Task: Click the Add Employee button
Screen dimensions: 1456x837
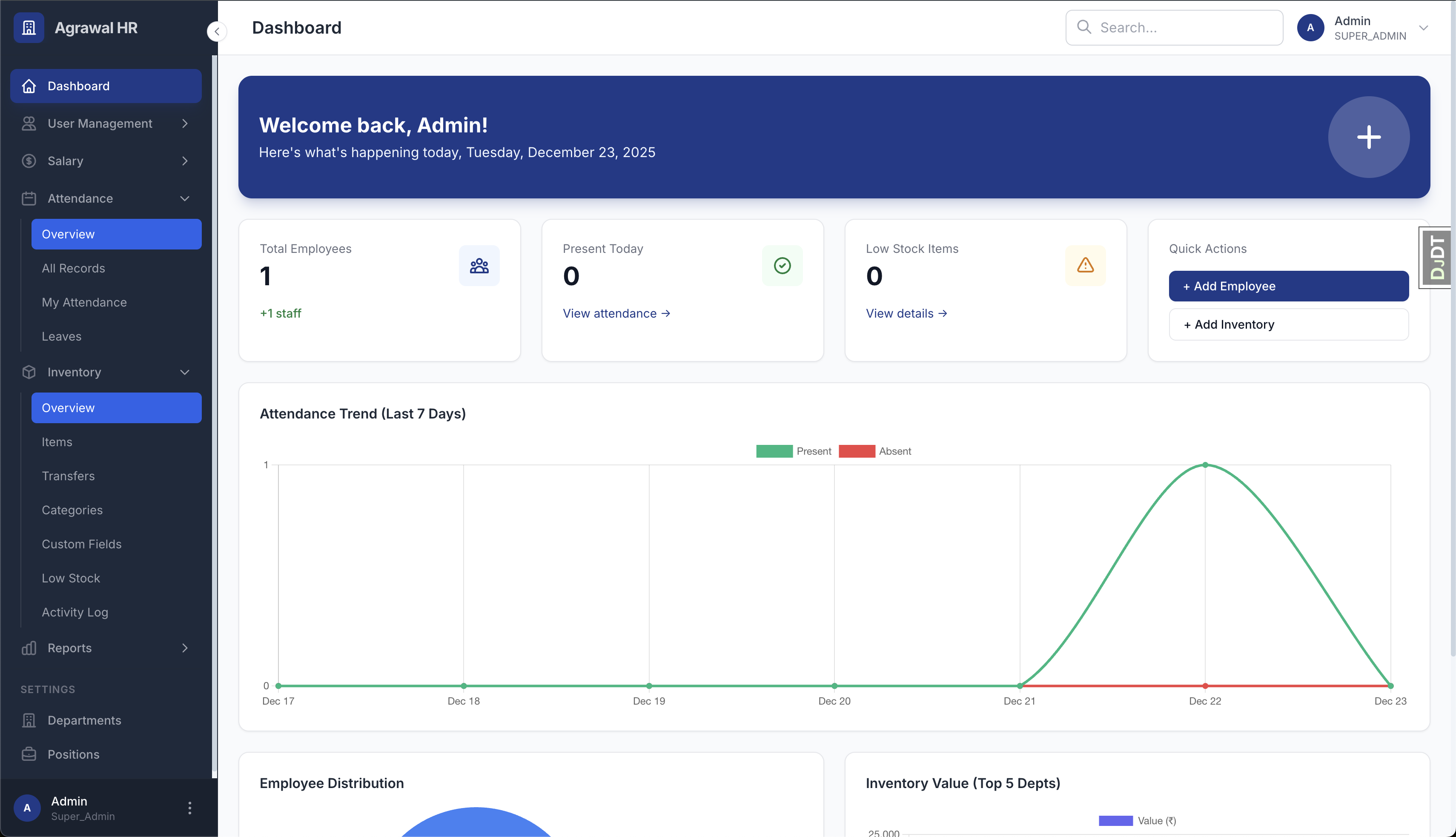Action: [1289, 286]
